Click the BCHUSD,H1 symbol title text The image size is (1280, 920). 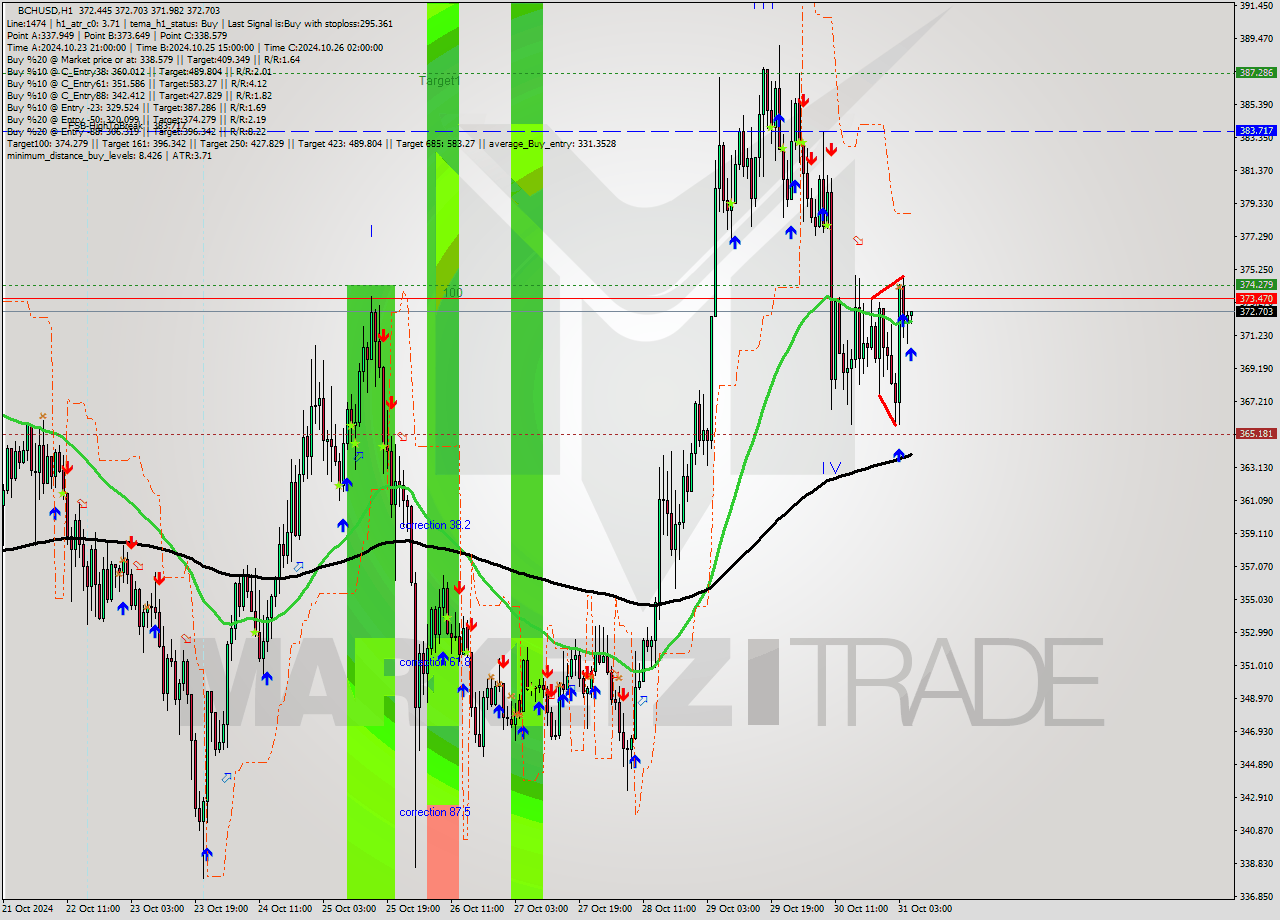[x=44, y=10]
